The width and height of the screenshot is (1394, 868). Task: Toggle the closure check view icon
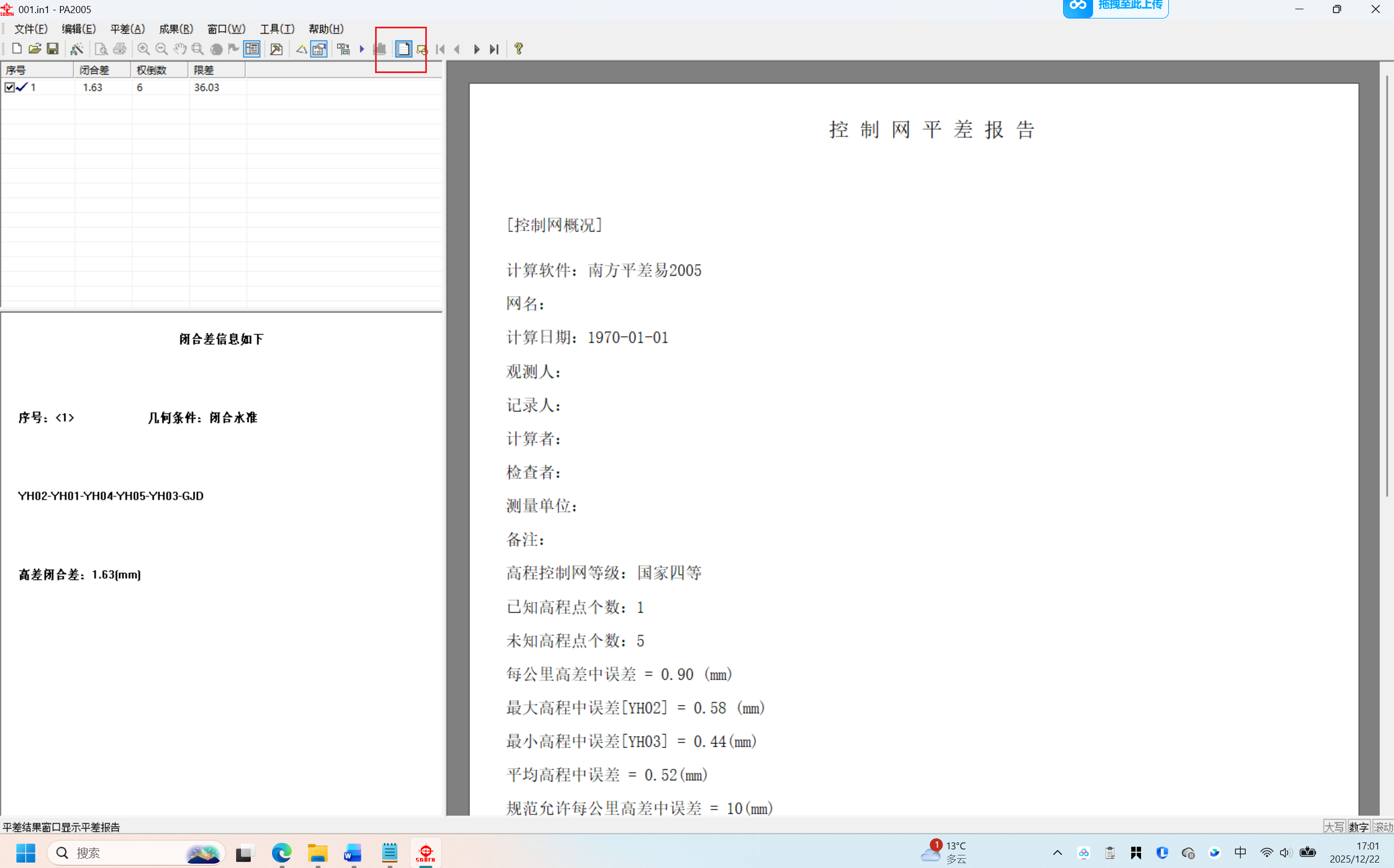[x=319, y=49]
